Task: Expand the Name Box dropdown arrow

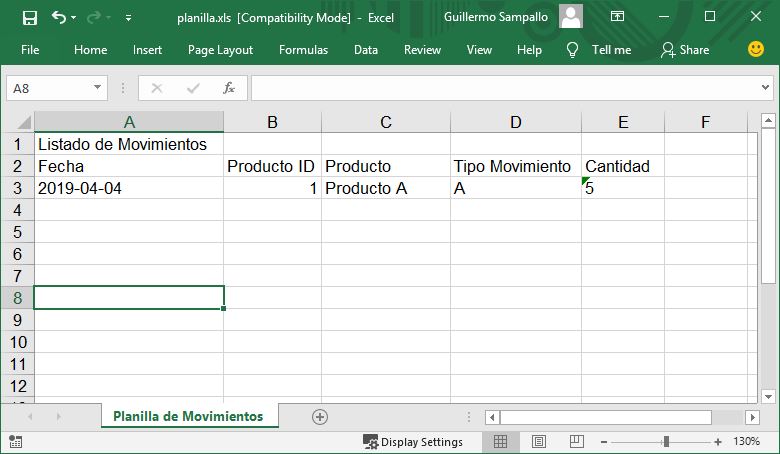Action: pos(98,88)
